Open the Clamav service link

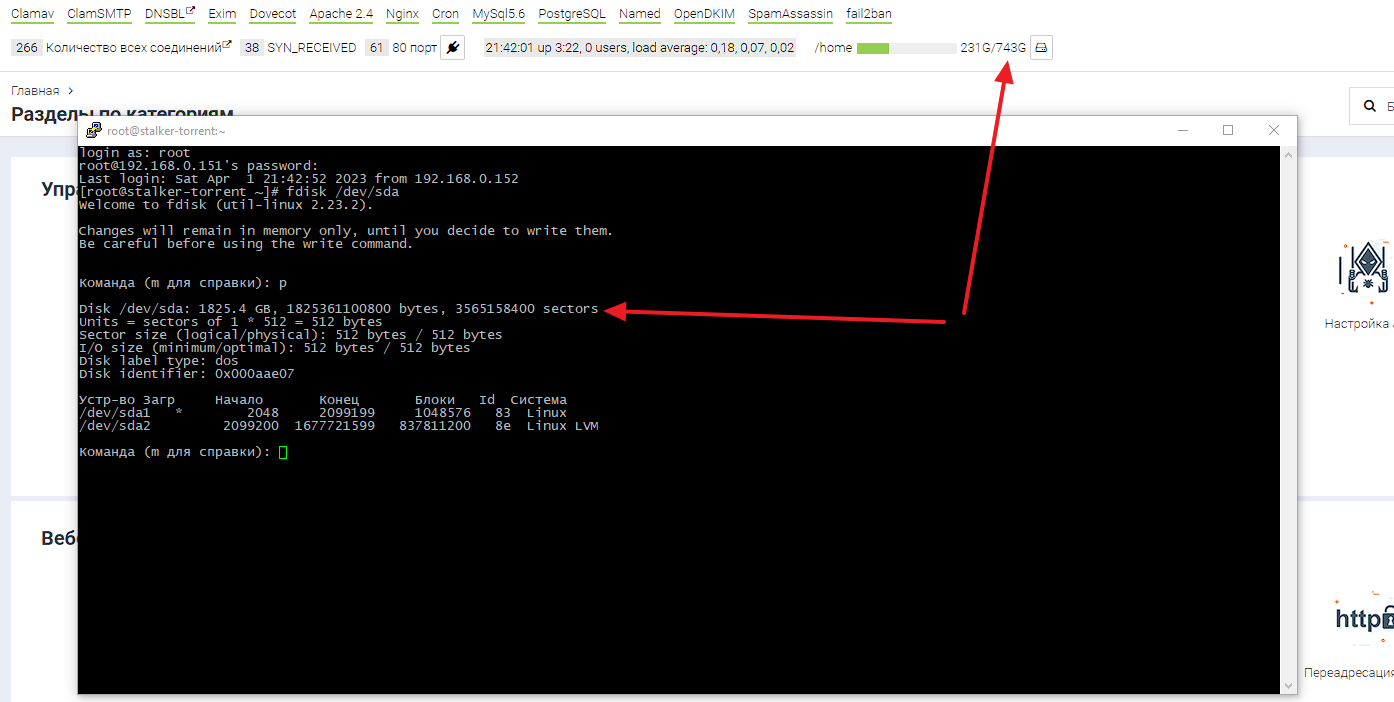click(x=32, y=14)
